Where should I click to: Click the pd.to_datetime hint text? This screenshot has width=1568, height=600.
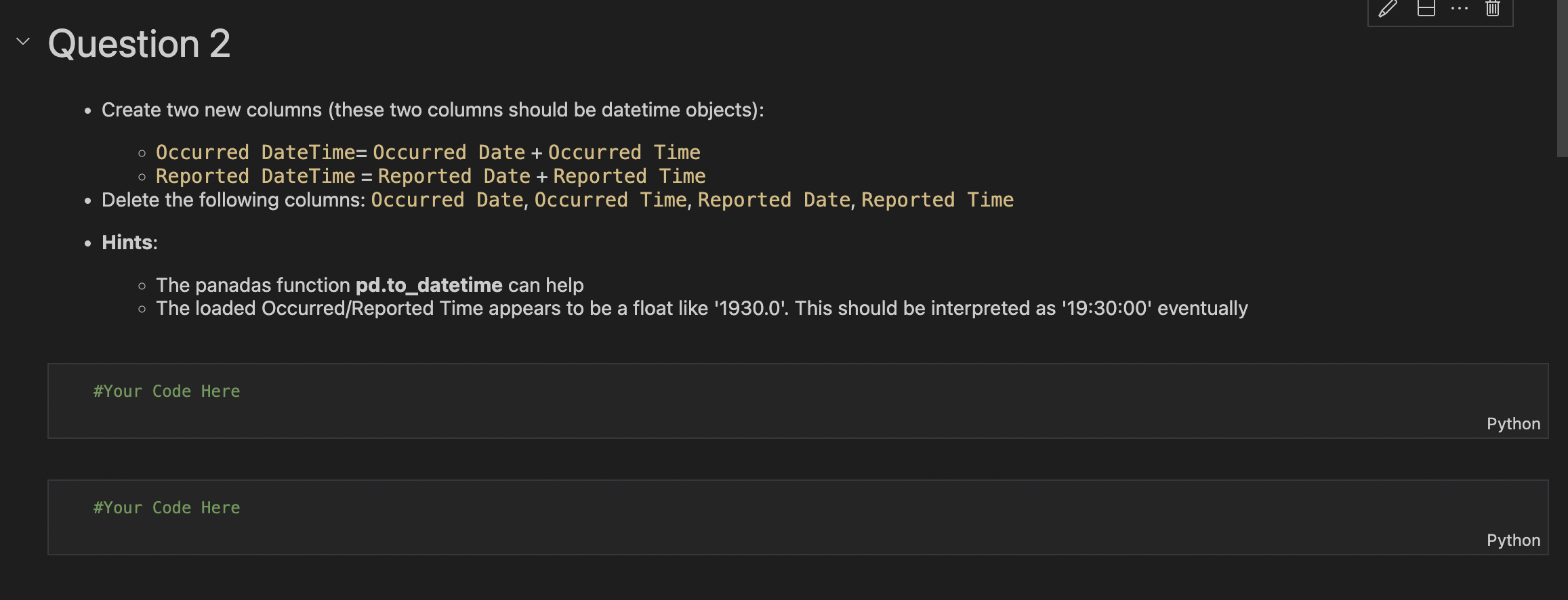(429, 284)
